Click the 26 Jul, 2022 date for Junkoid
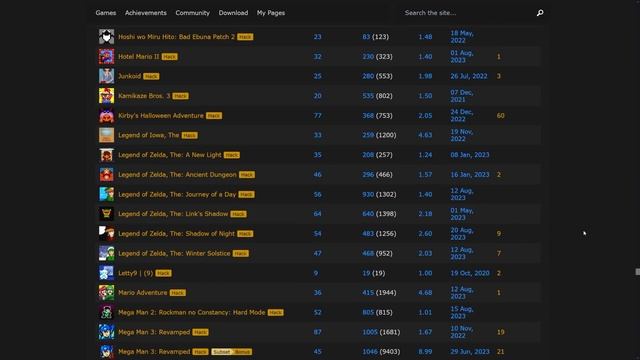This screenshot has height=360, width=640. 469,76
